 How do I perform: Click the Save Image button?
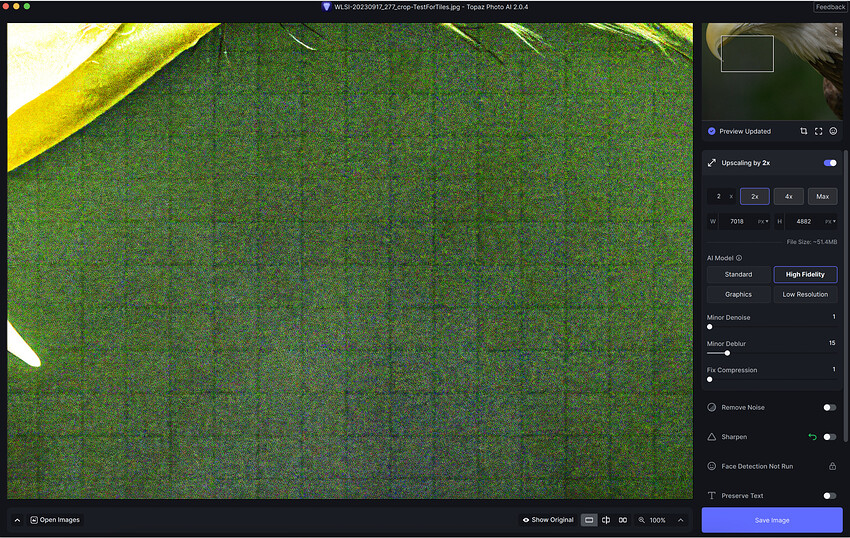(x=772, y=520)
